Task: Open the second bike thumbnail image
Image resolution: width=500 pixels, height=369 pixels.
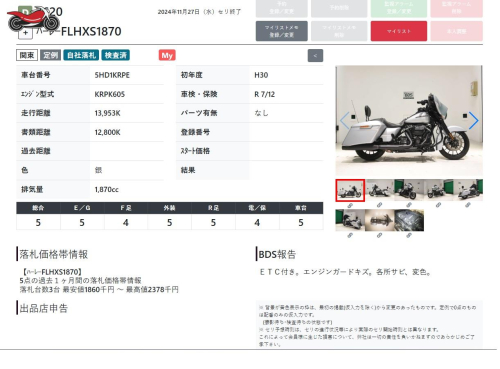Action: coord(379,190)
